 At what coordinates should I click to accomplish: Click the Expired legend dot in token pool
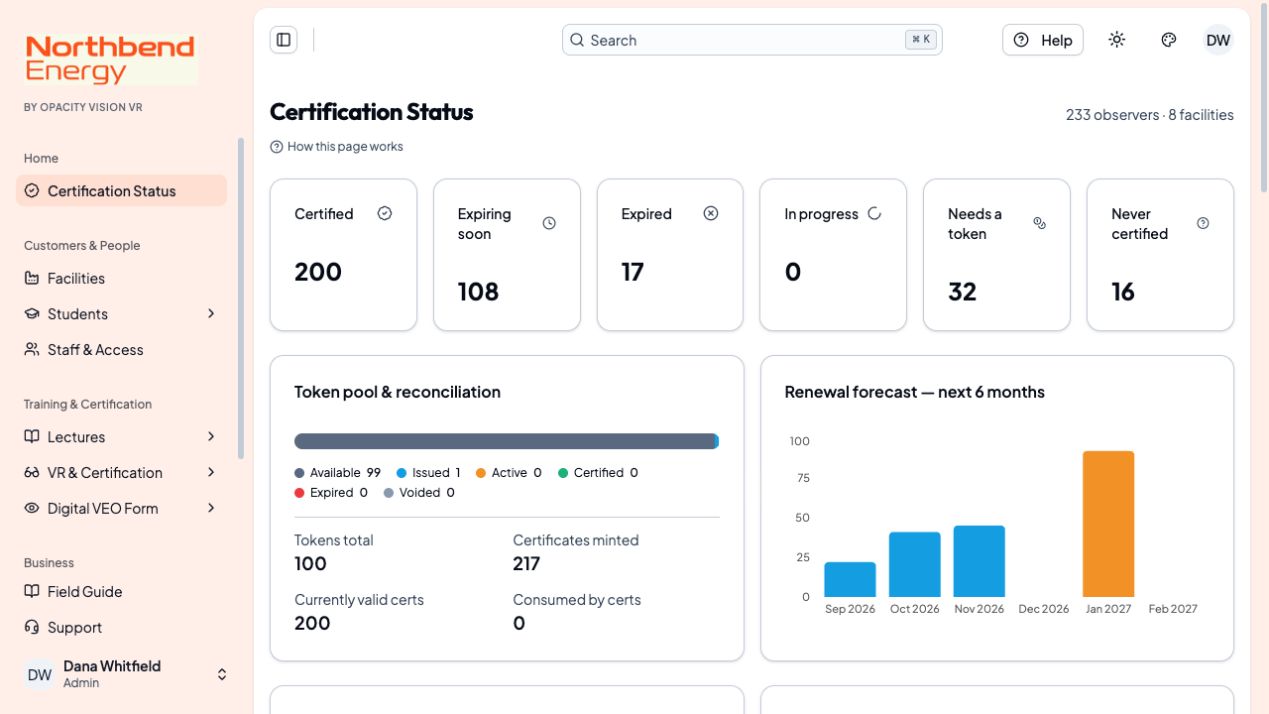click(x=299, y=493)
